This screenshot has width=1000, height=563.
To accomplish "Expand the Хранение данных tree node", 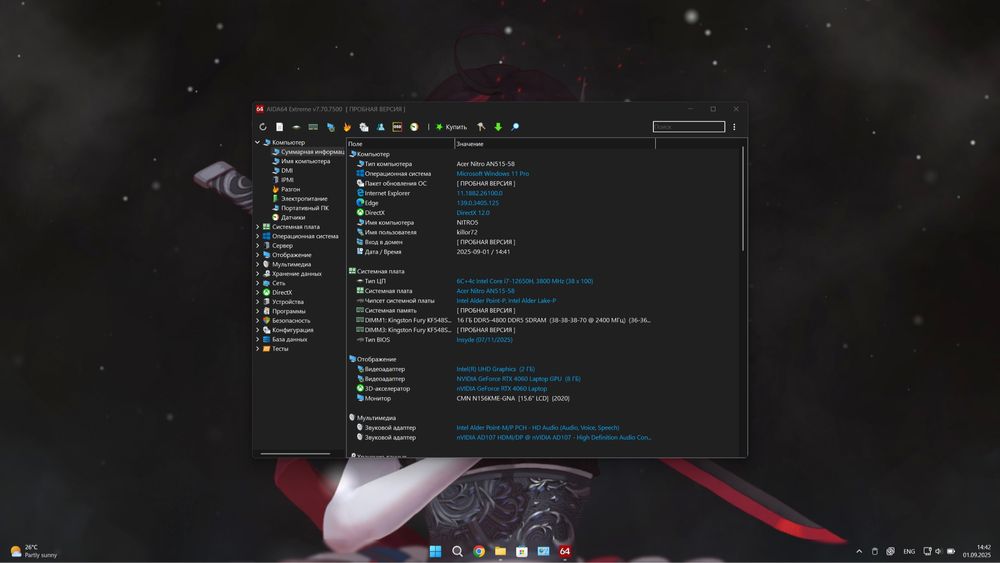I will click(258, 274).
